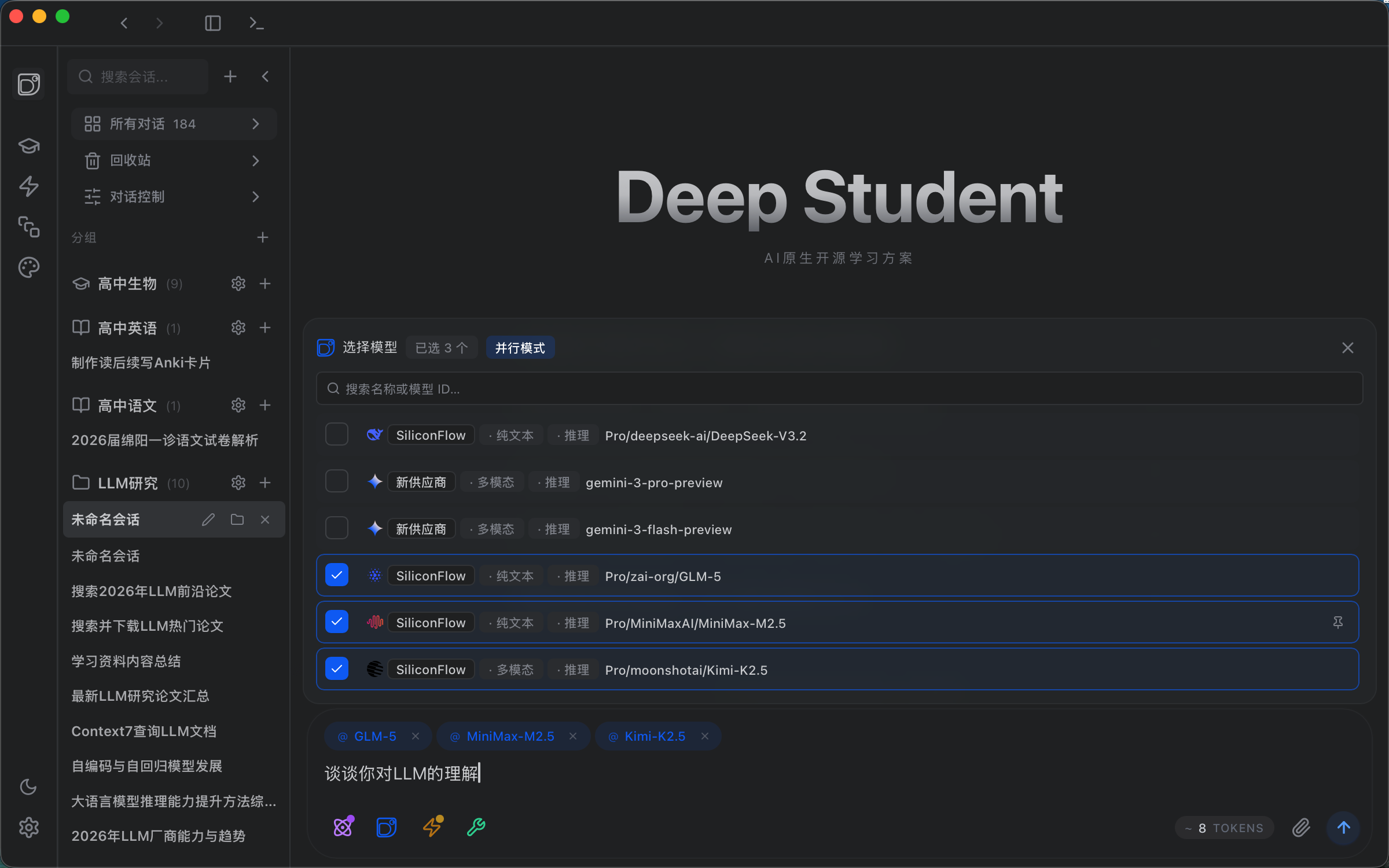Uncheck the MiniMax-M2.5 model checkbox

(x=337, y=622)
